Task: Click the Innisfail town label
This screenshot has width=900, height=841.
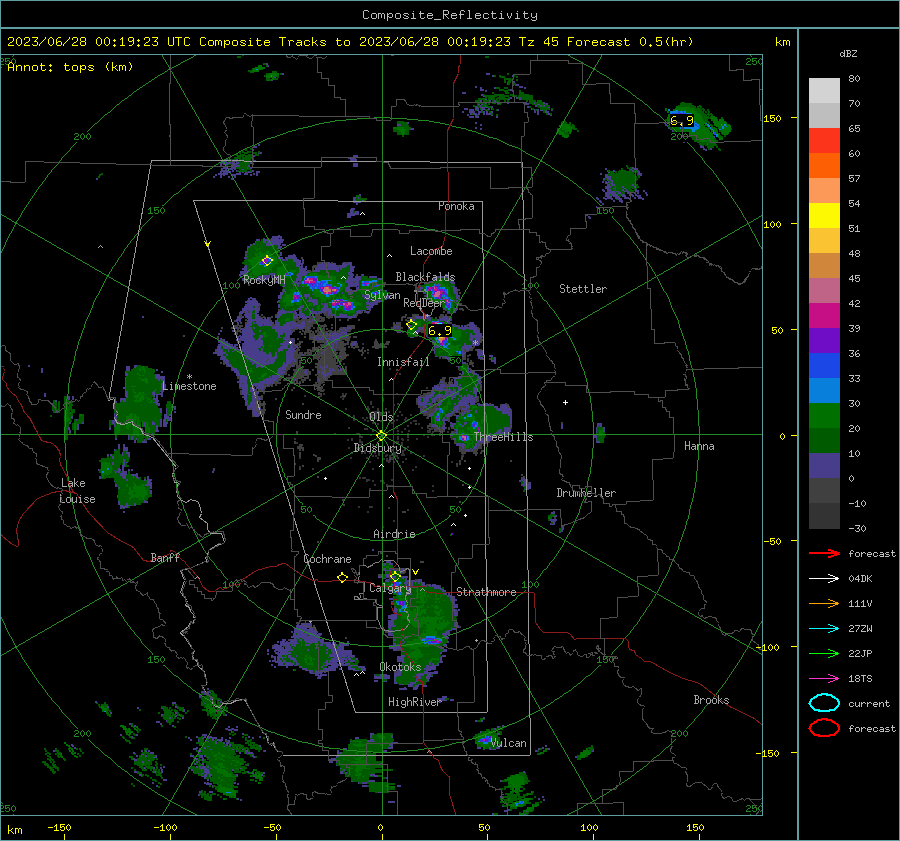Action: pos(403,362)
